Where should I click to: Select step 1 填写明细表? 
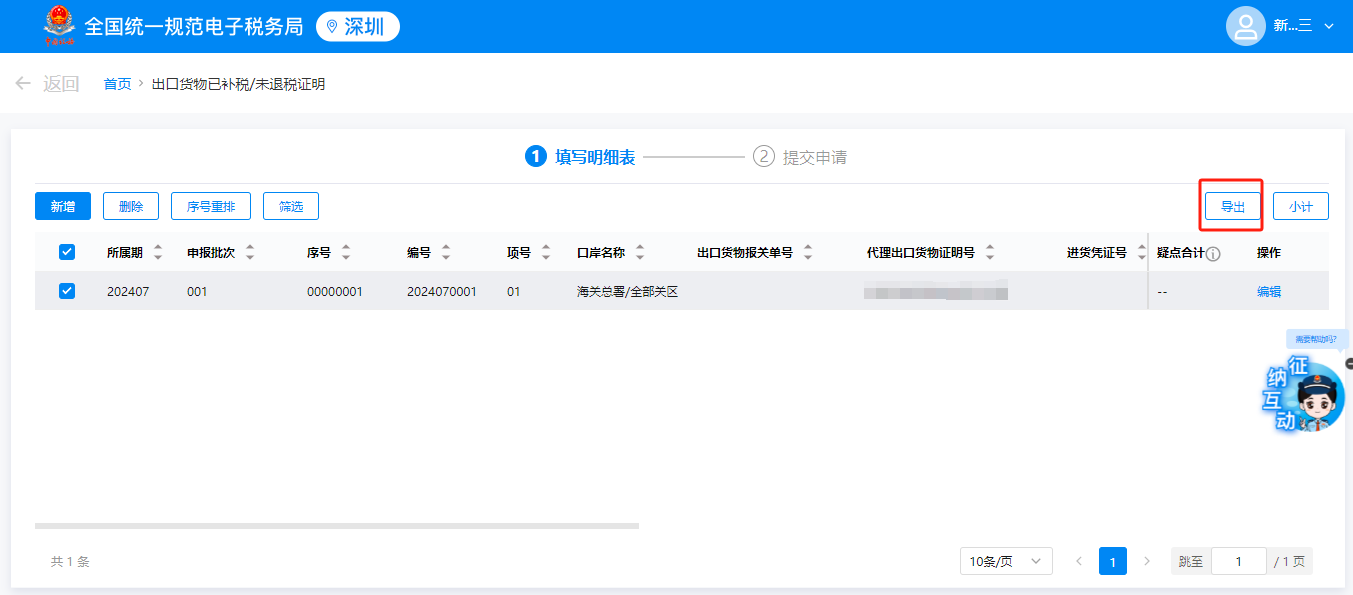(580, 157)
